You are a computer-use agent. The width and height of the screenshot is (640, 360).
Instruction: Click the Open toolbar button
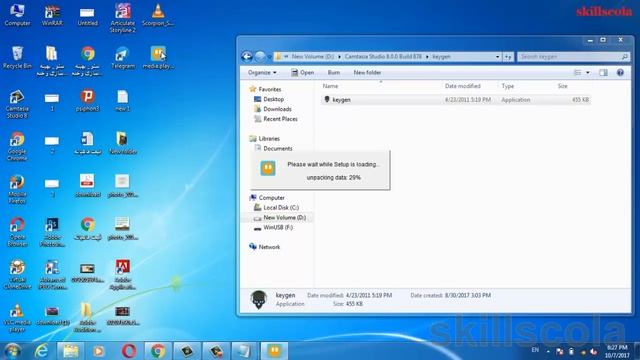point(302,73)
